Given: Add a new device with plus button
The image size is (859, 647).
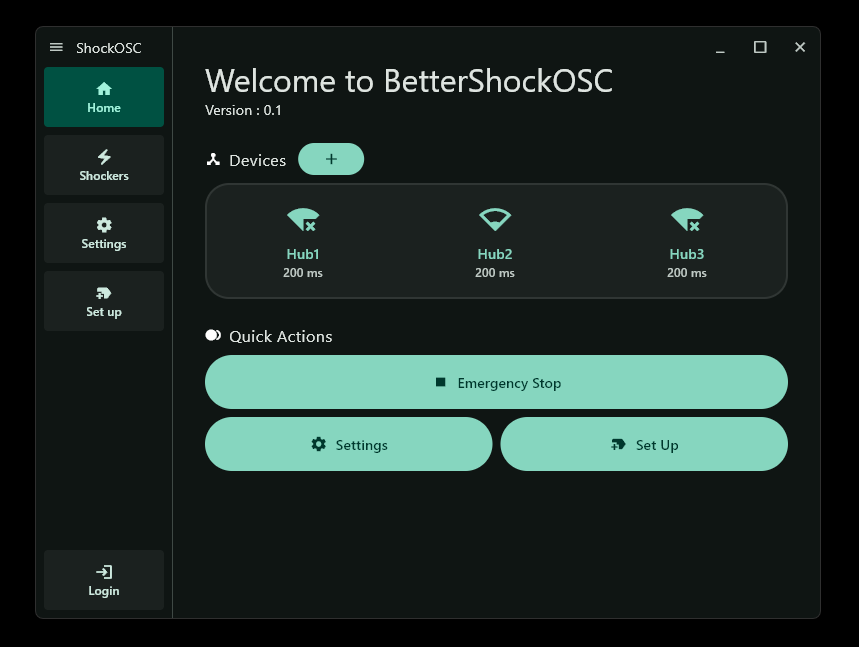Looking at the screenshot, I should pos(331,159).
